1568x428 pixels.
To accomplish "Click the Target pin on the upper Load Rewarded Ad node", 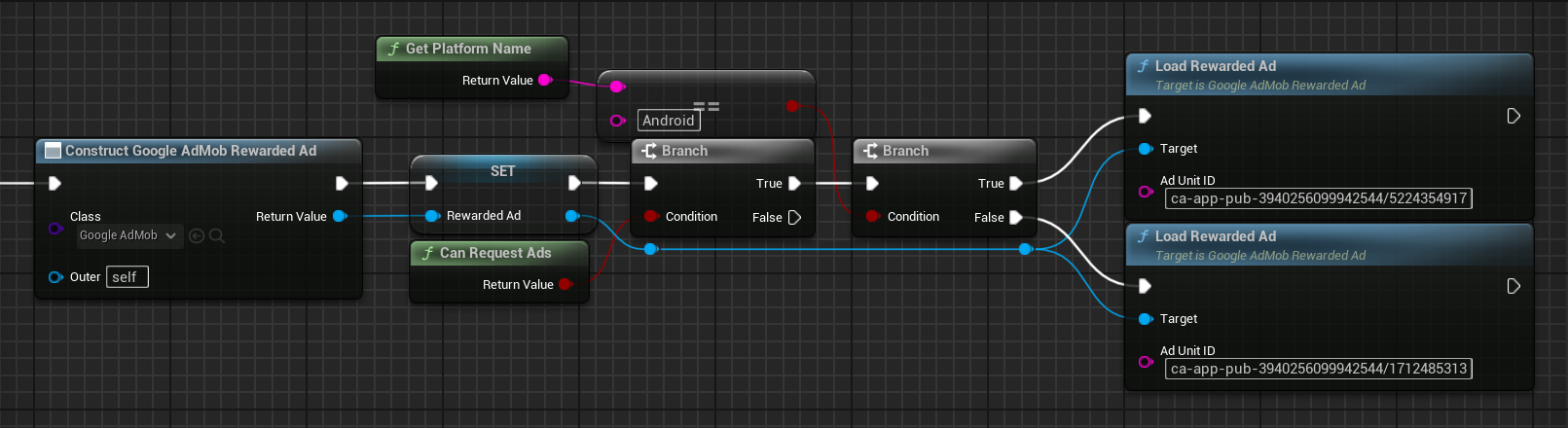I will (1146, 149).
